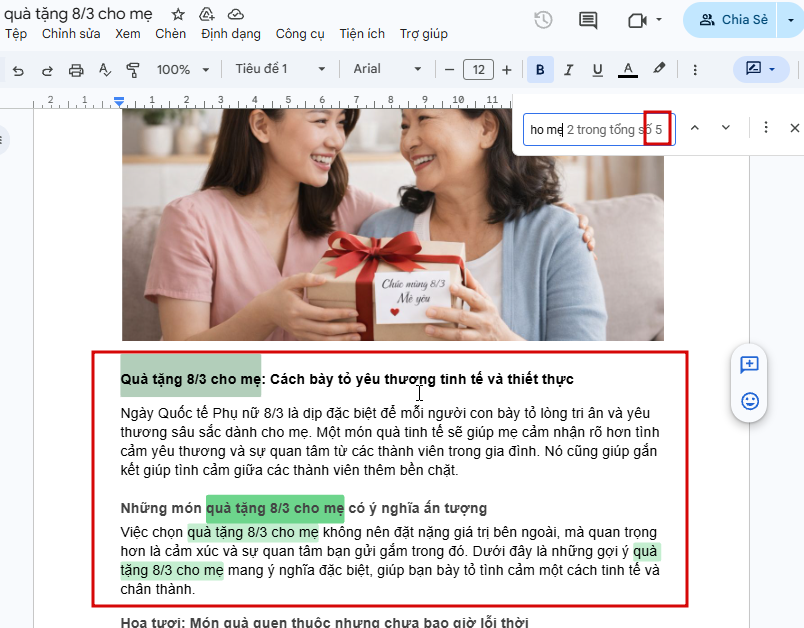This screenshot has width=804, height=628.
Task: Open the comments history icon
Action: (588, 20)
